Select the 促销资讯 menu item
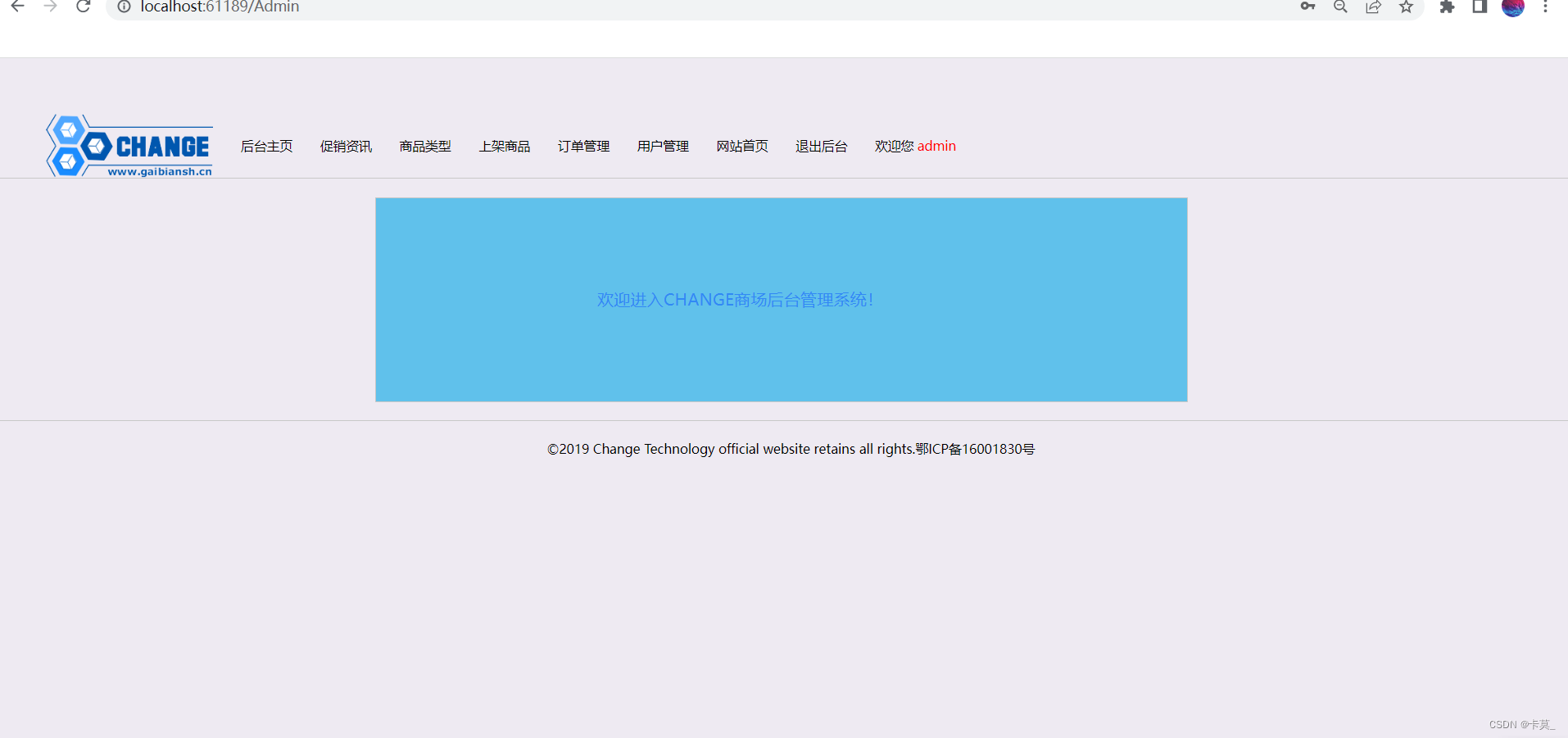 345,146
